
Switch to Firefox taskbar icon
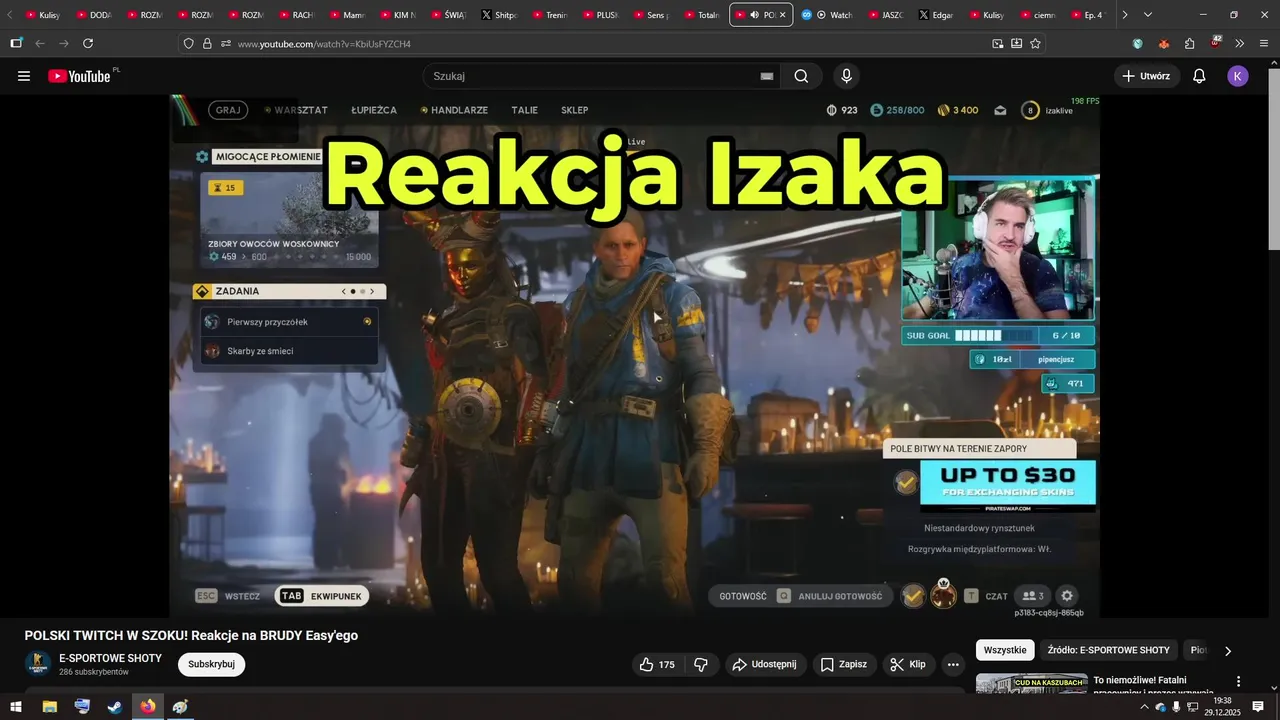pyautogui.click(x=148, y=707)
